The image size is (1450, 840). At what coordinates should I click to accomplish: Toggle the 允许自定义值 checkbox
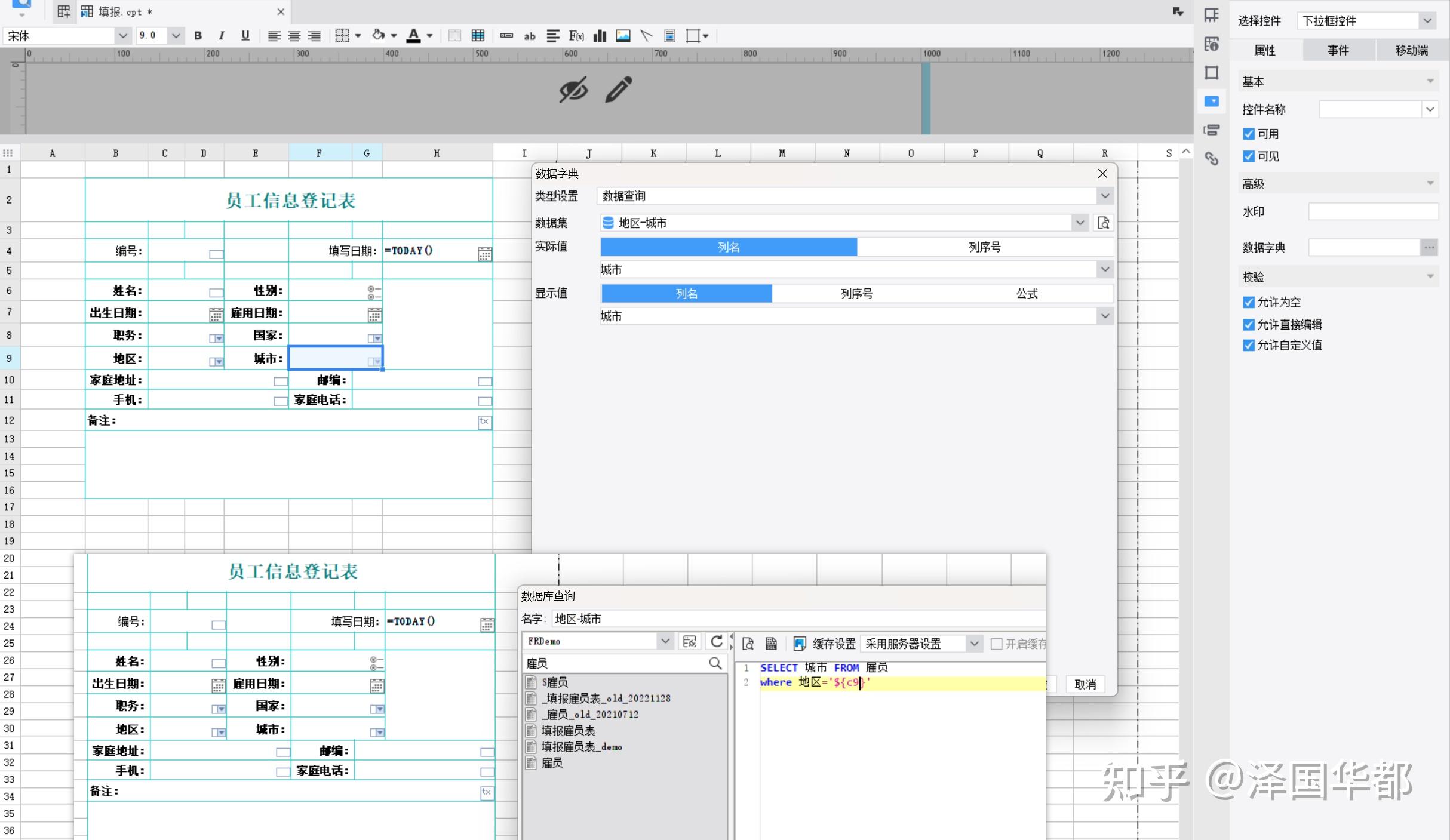point(1249,345)
